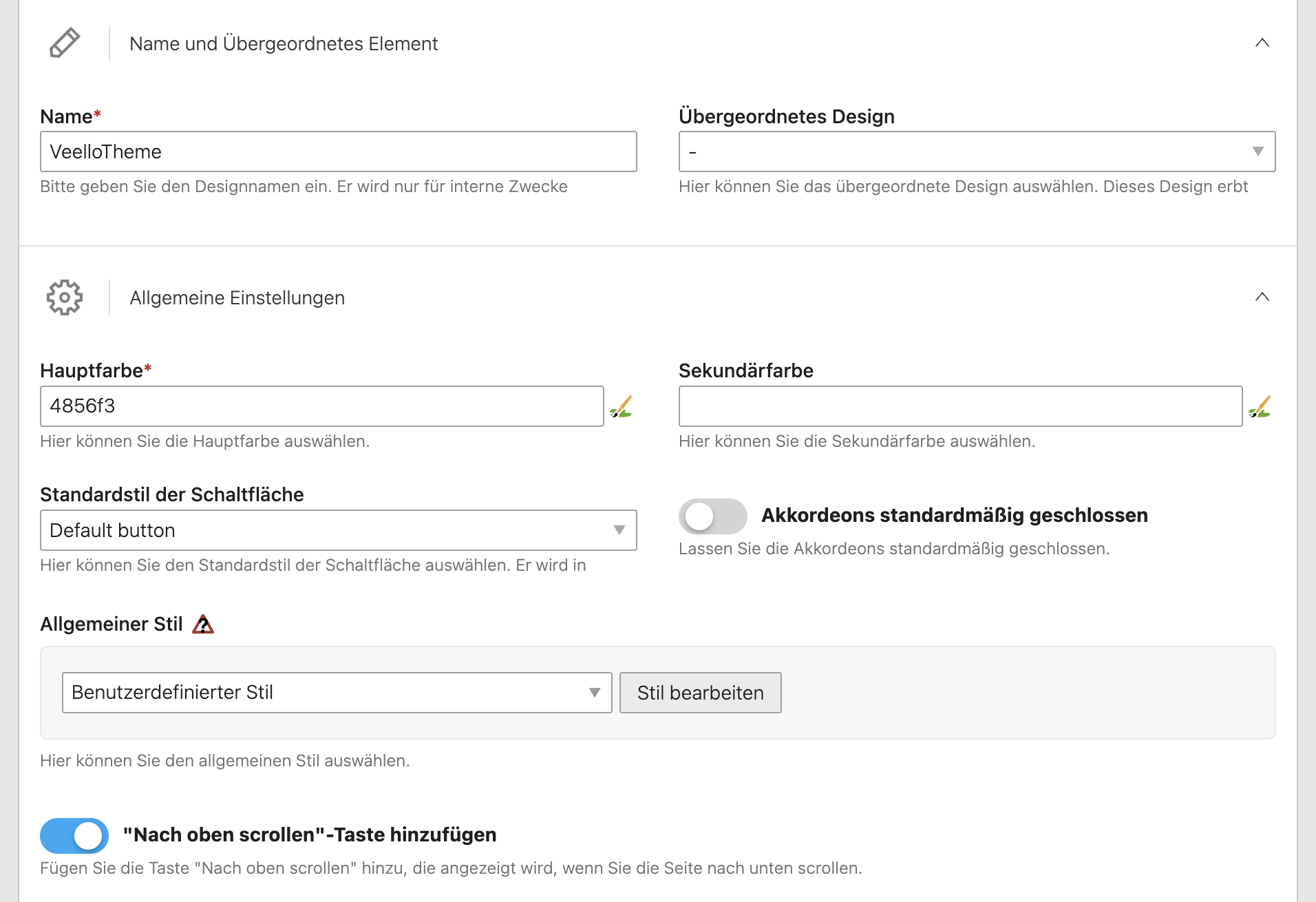Click the "Nach oben scrollen"-Taste hinzufügen label text
The image size is (1316, 902).
[x=310, y=835]
